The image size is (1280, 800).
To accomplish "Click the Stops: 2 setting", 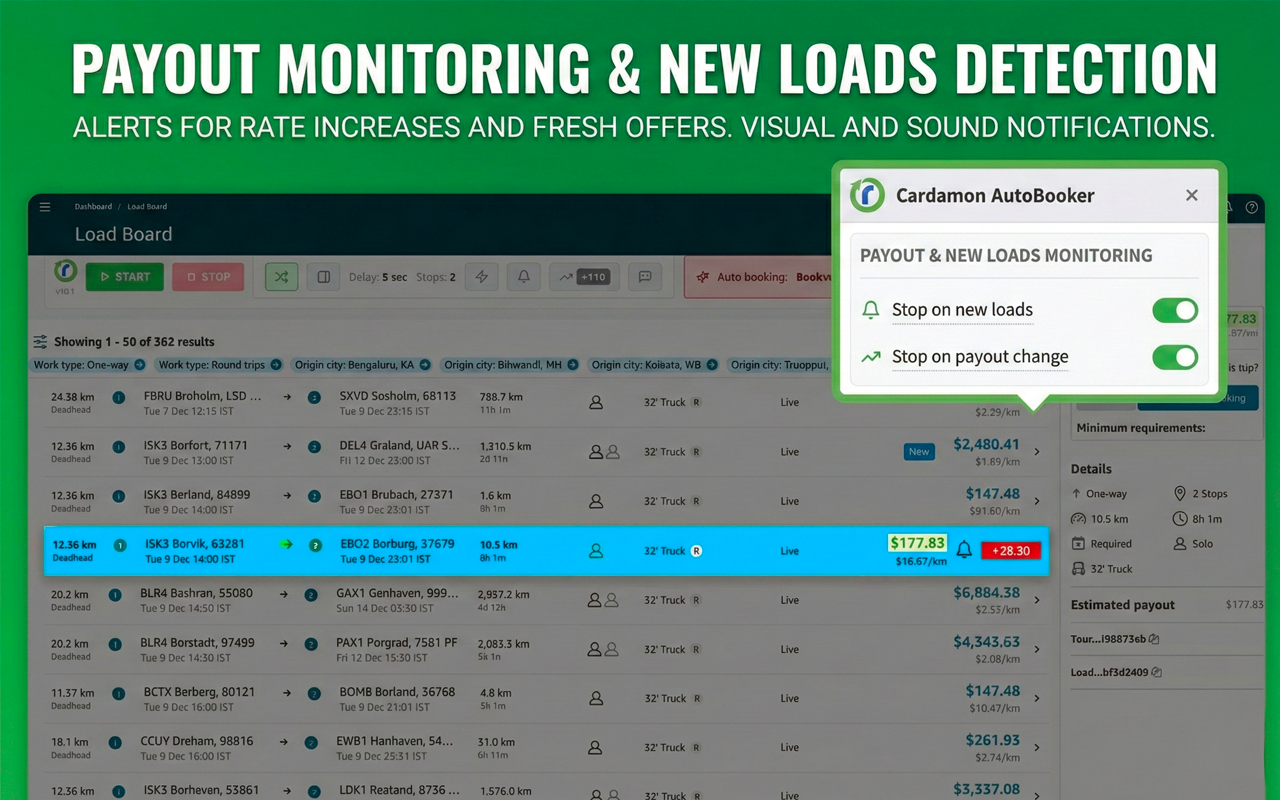I will point(435,277).
